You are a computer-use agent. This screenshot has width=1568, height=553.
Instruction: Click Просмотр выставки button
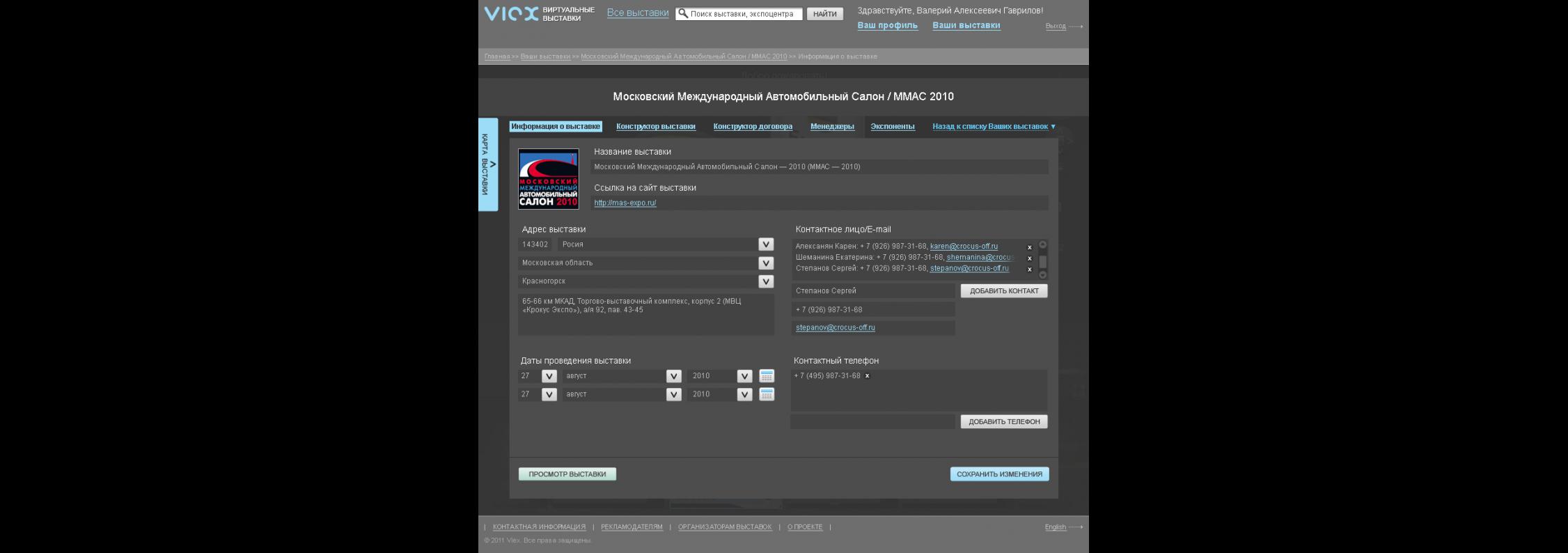pyautogui.click(x=567, y=474)
